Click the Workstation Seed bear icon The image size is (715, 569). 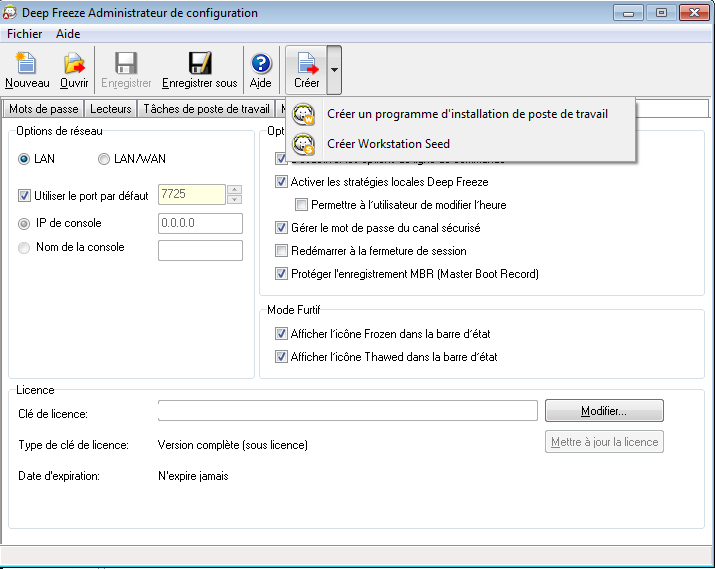tap(304, 144)
